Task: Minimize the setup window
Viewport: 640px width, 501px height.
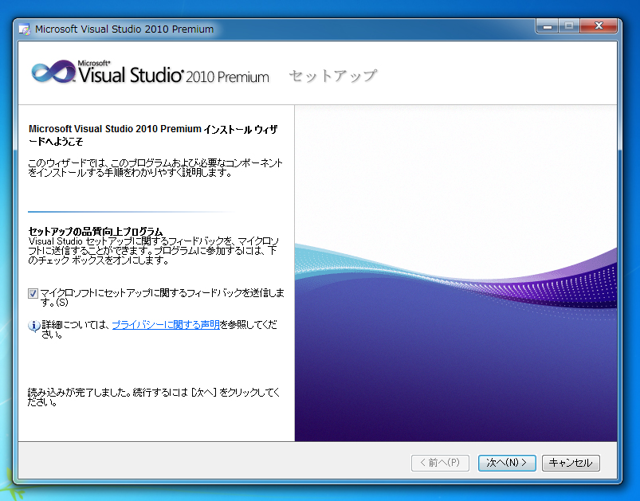Action: pyautogui.click(x=547, y=26)
